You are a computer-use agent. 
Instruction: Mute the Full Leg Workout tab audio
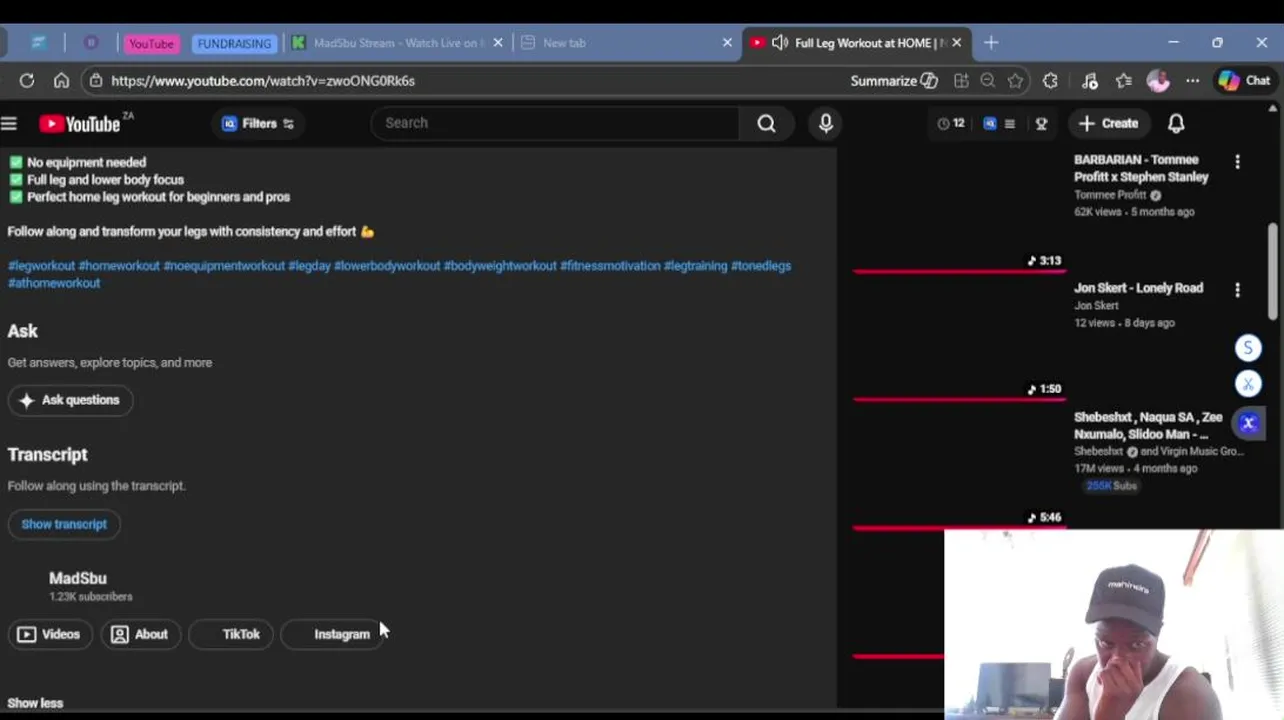point(780,43)
